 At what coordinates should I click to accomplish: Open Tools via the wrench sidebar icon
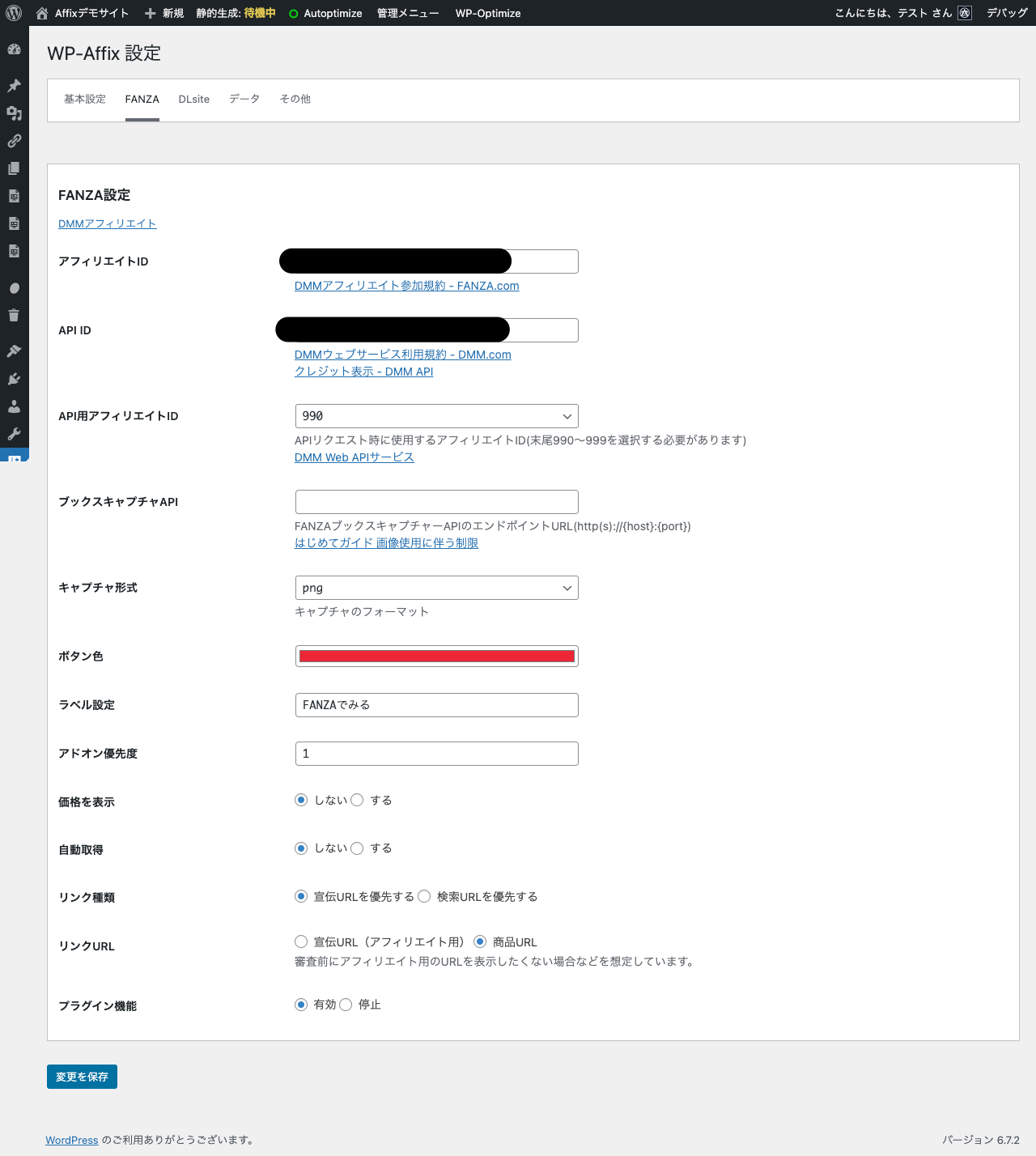click(14, 434)
